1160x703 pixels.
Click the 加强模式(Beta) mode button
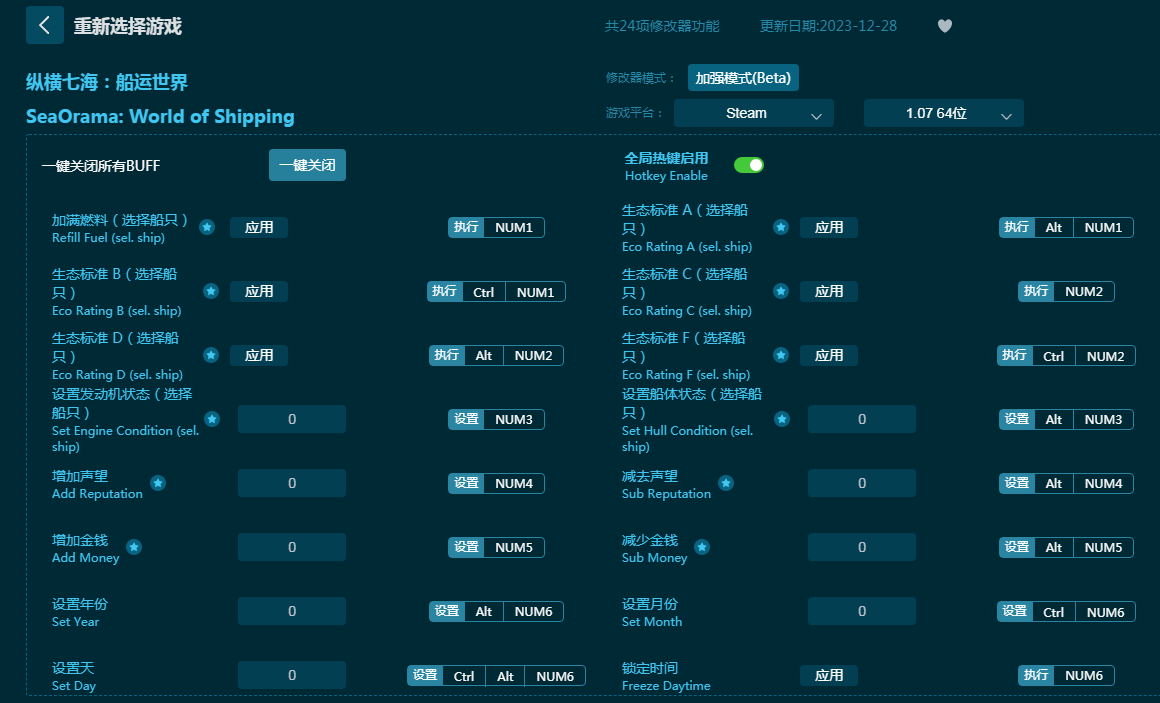pos(743,77)
